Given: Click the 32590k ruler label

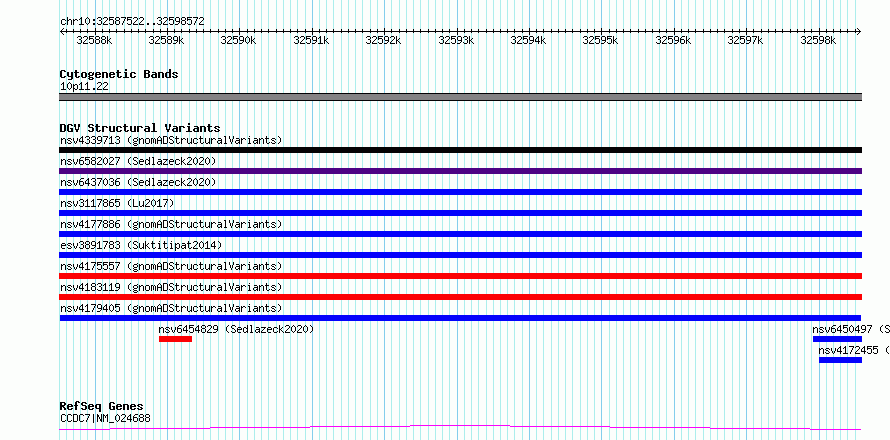Looking at the screenshot, I should coord(239,41).
